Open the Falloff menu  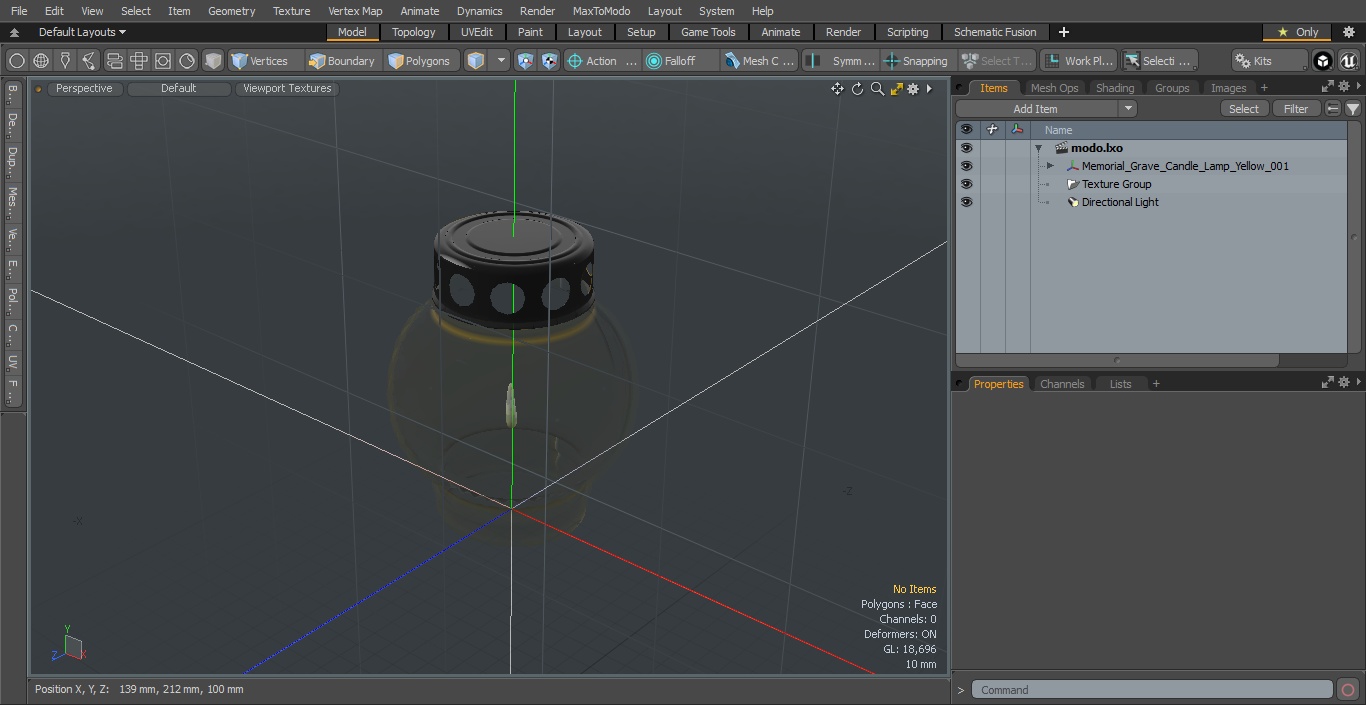680,61
